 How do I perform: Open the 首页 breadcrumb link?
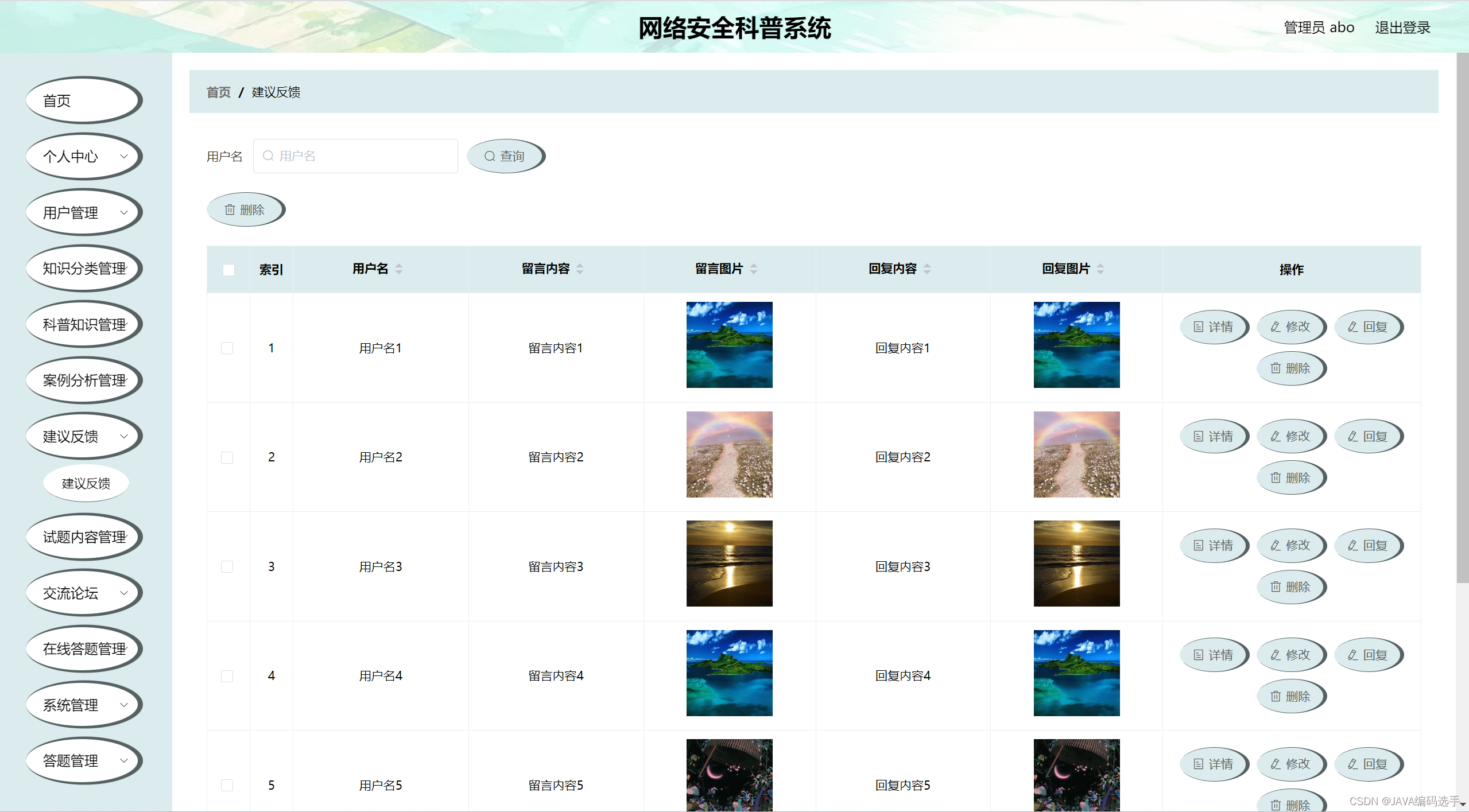click(x=218, y=92)
